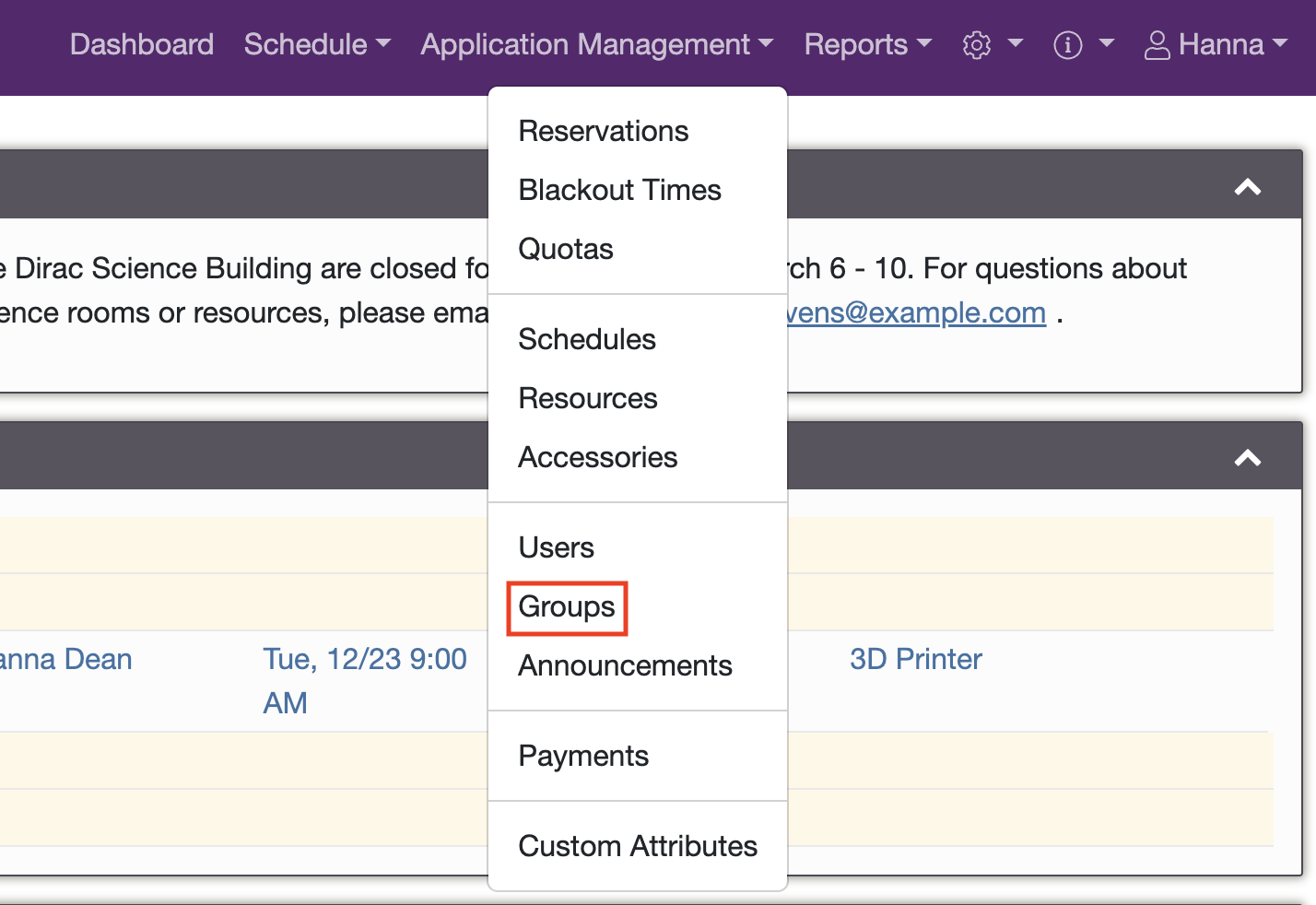Click the user profile icon next to Hanna
Screen dimensions: 1316x905
click(1154, 44)
